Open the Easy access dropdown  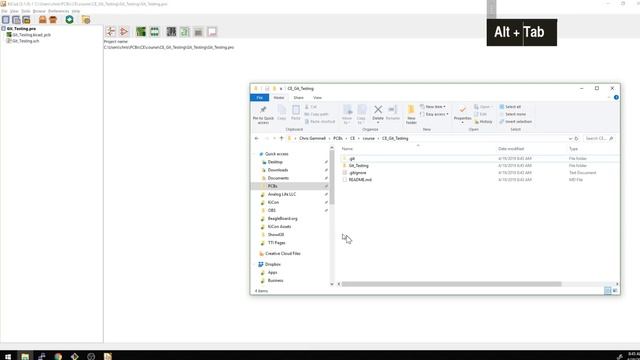(434, 114)
